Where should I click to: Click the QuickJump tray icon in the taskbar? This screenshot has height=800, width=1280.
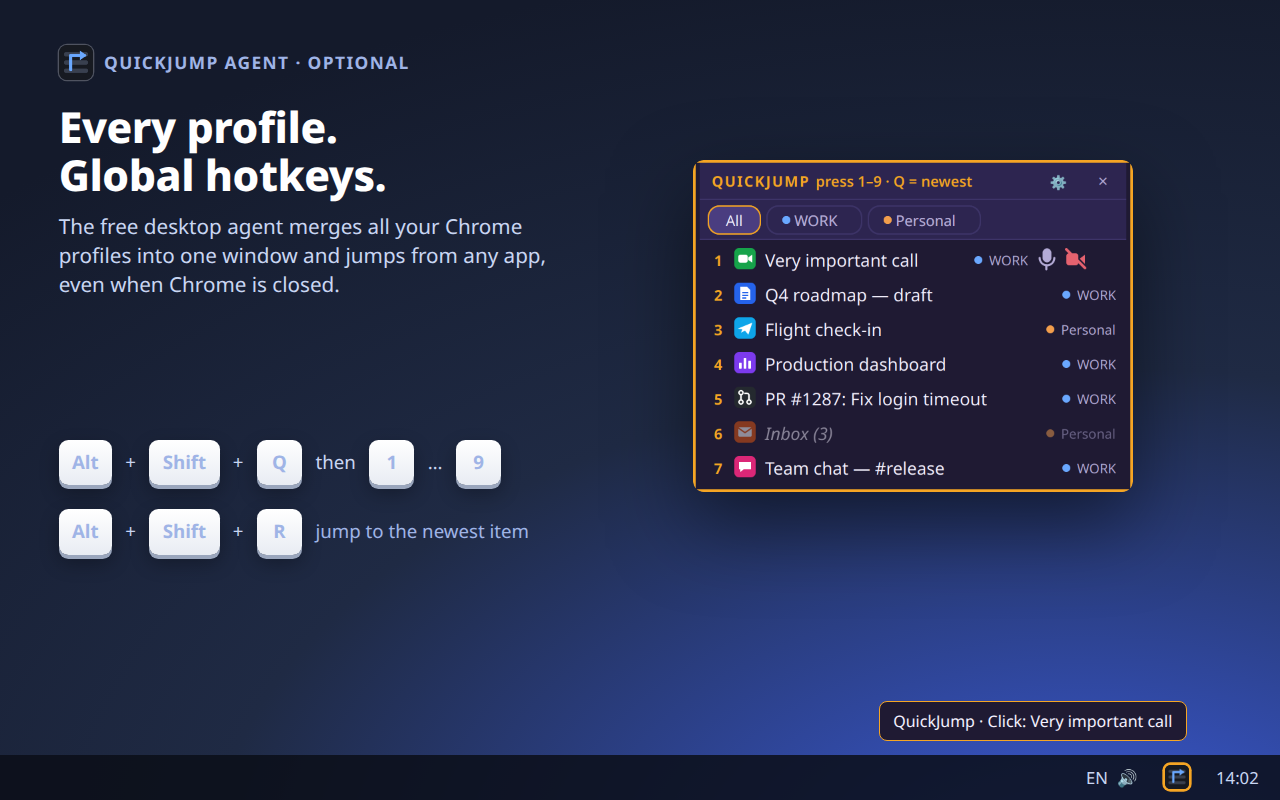coord(1177,777)
